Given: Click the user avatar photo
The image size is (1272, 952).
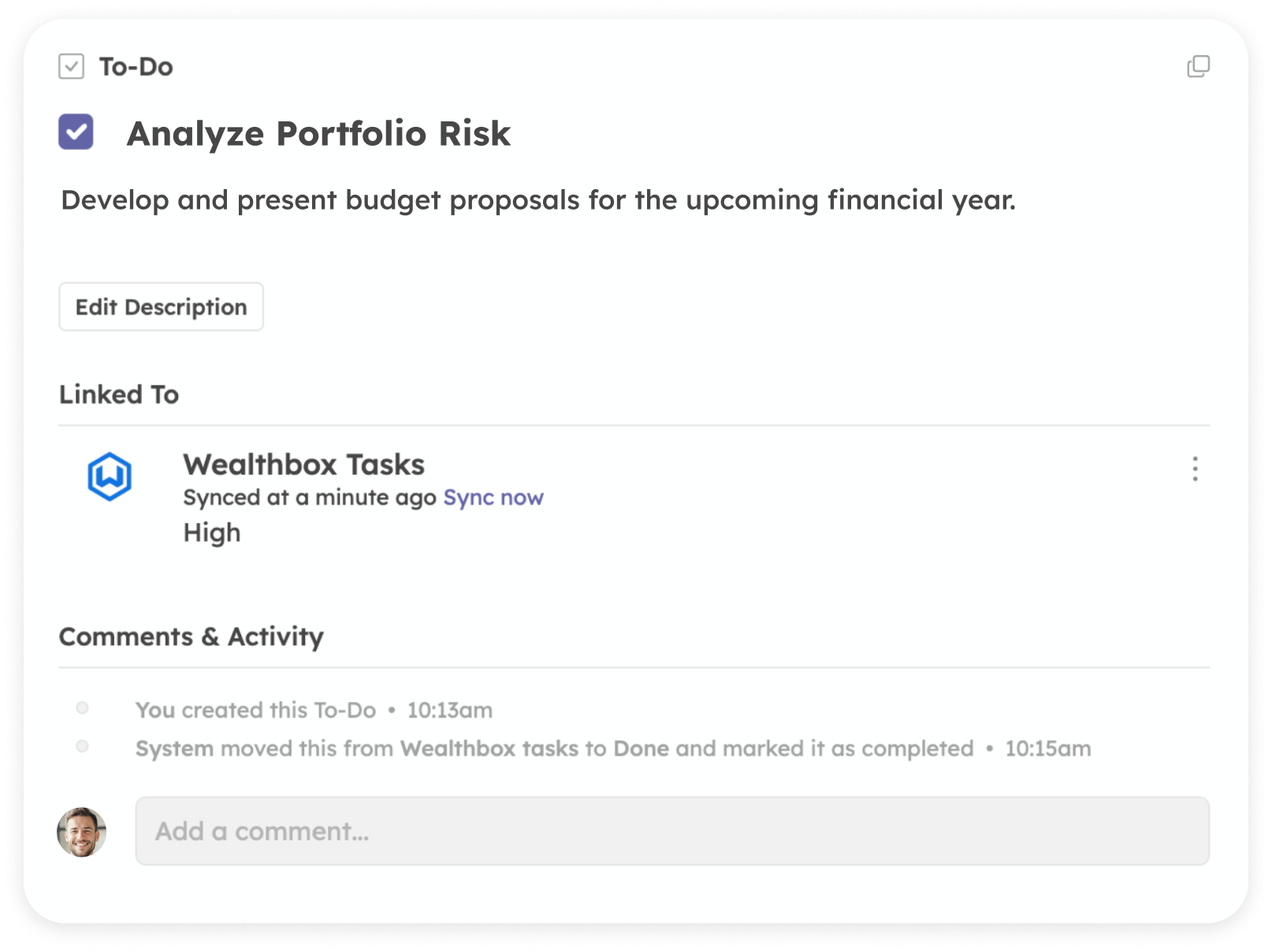Looking at the screenshot, I should pos(81,831).
